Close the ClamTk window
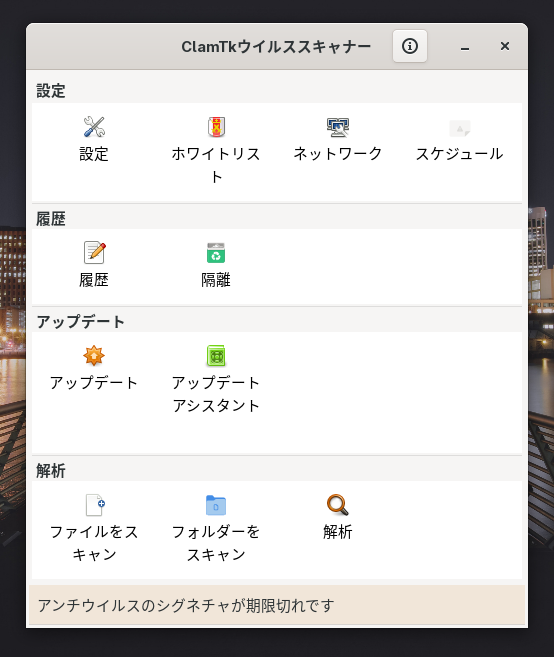This screenshot has width=554, height=657. (505, 46)
